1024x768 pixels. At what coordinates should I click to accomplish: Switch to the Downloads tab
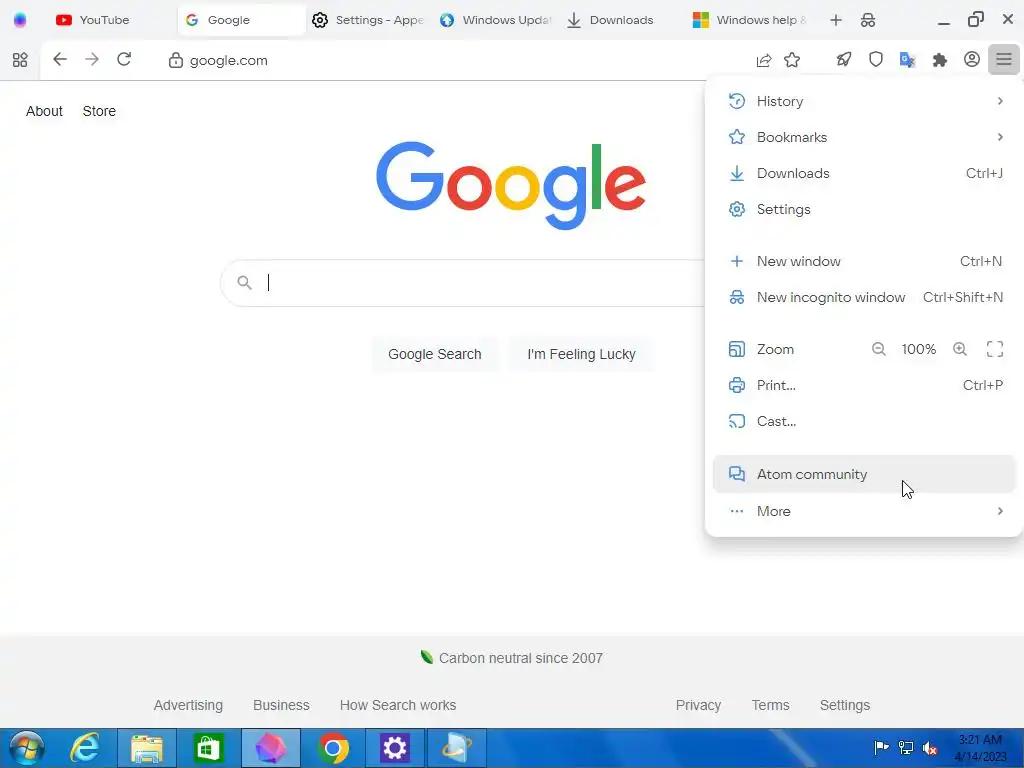click(624, 20)
